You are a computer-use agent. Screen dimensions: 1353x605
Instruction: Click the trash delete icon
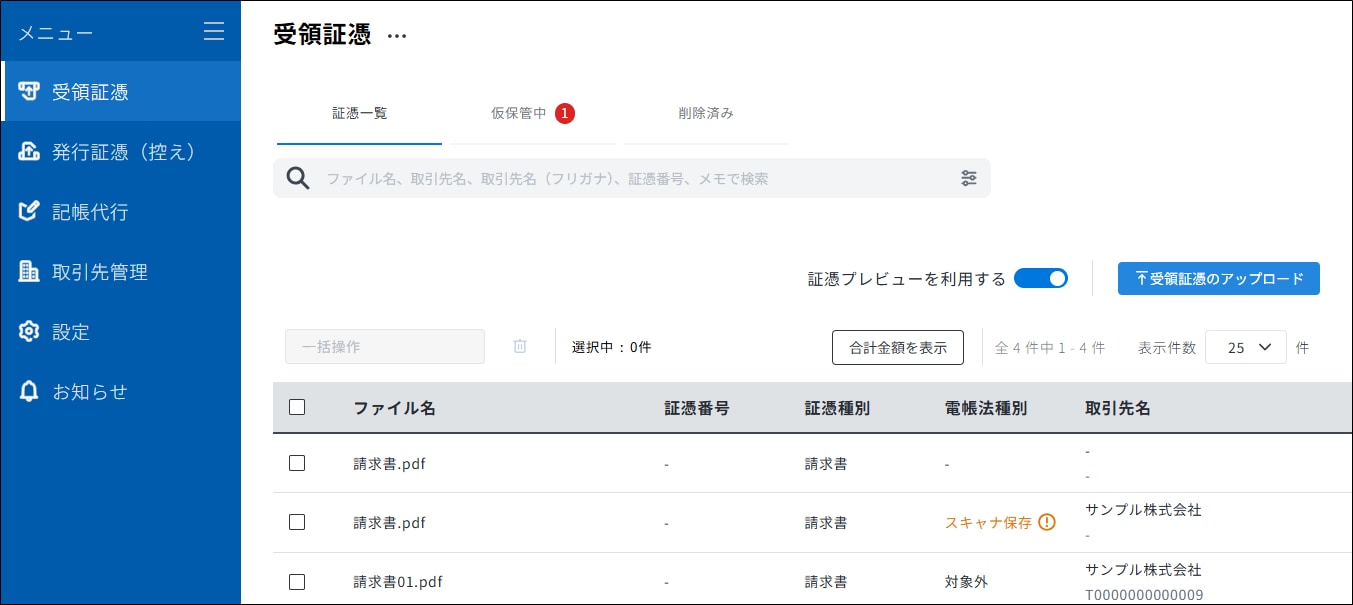pos(520,346)
